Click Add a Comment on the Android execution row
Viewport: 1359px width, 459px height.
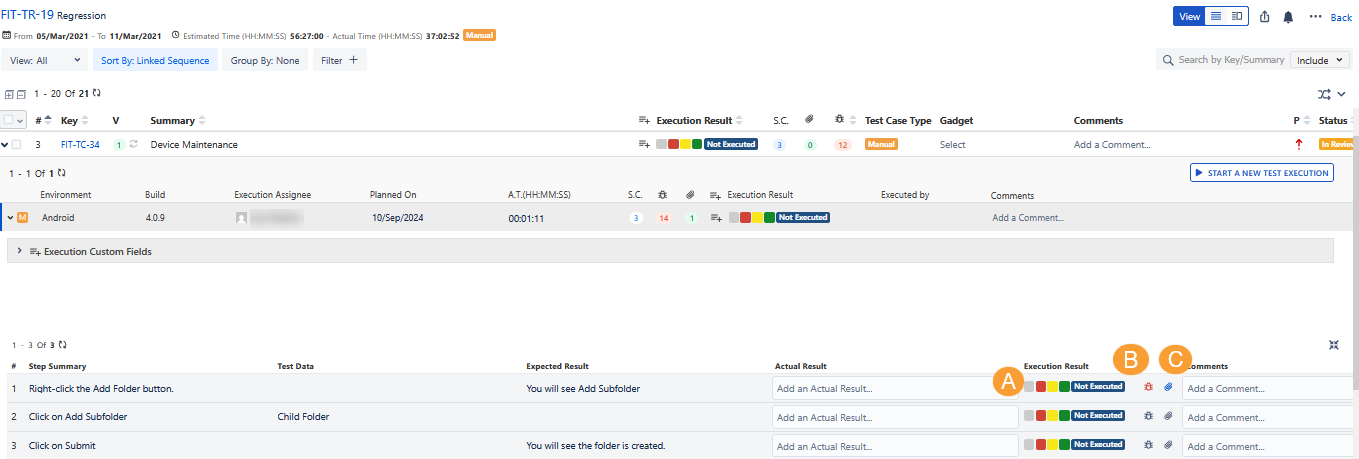(x=1028, y=217)
